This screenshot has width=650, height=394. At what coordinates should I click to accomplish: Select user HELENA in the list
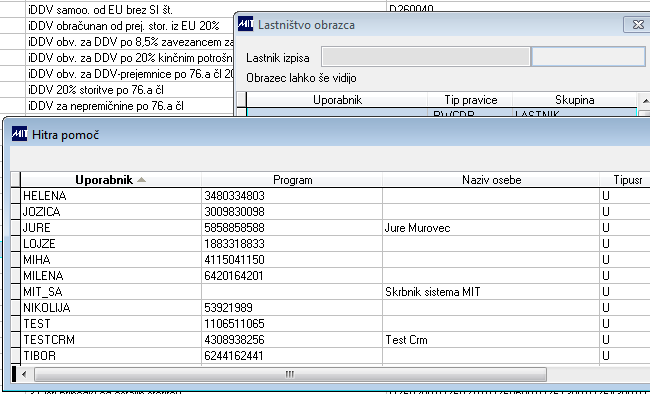coord(45,196)
